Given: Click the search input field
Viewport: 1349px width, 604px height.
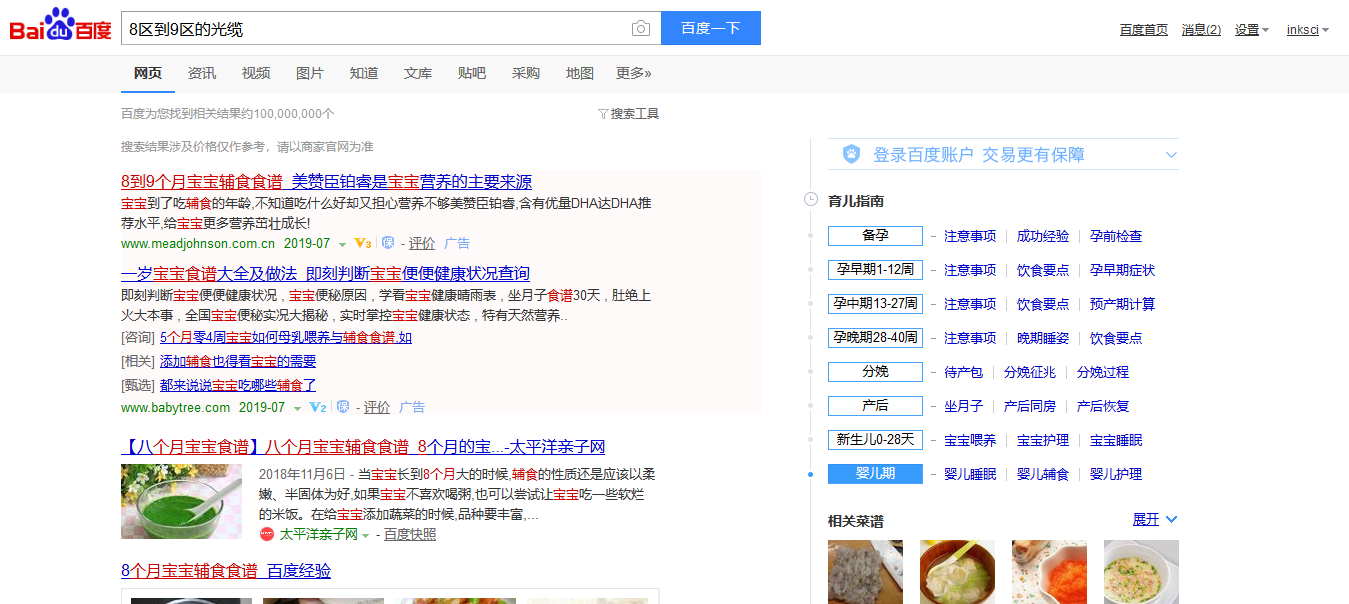Looking at the screenshot, I should (x=375, y=29).
